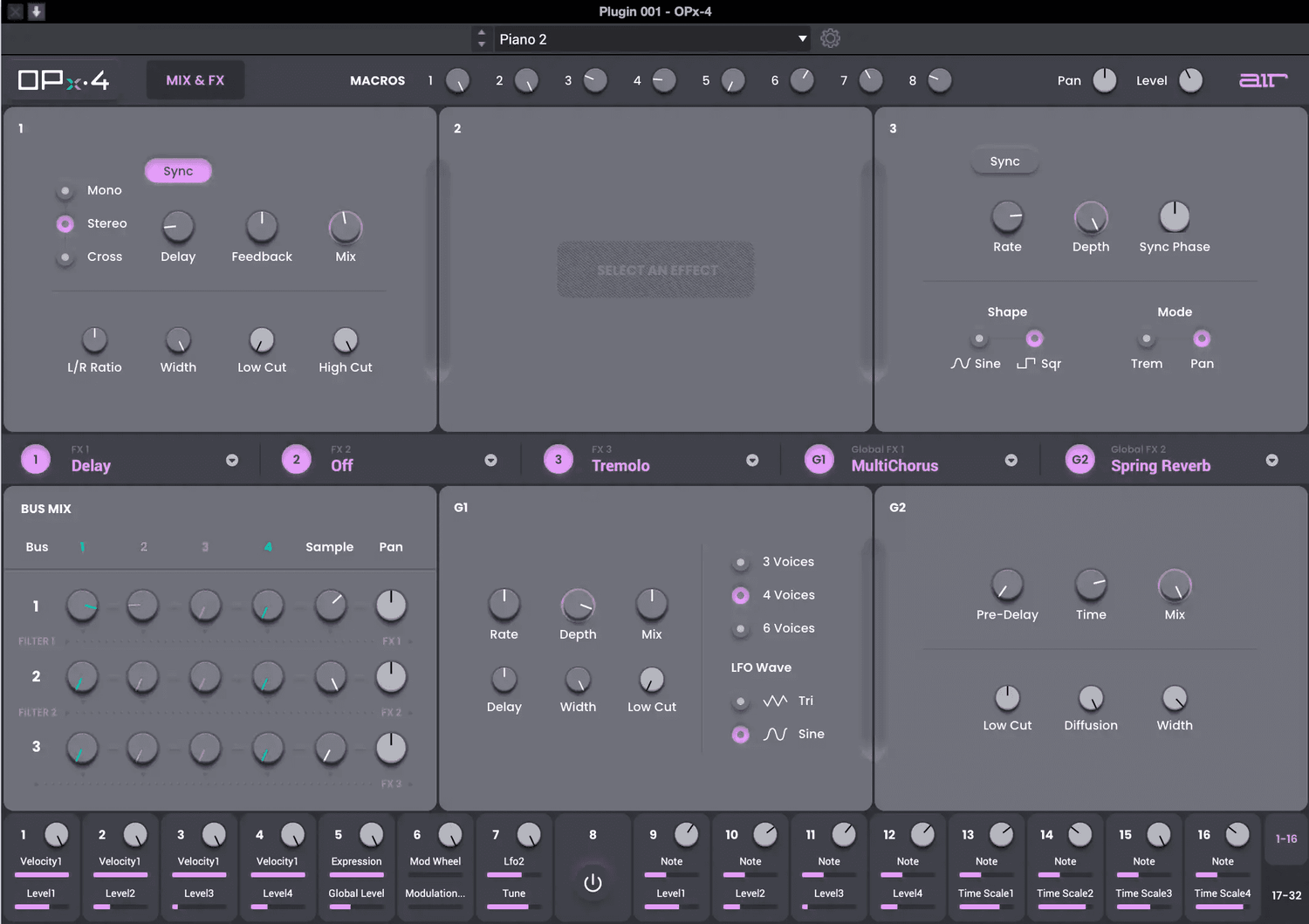Click the FX 1 Delay circle button
Viewport: 1309px width, 924px height.
tap(36, 460)
